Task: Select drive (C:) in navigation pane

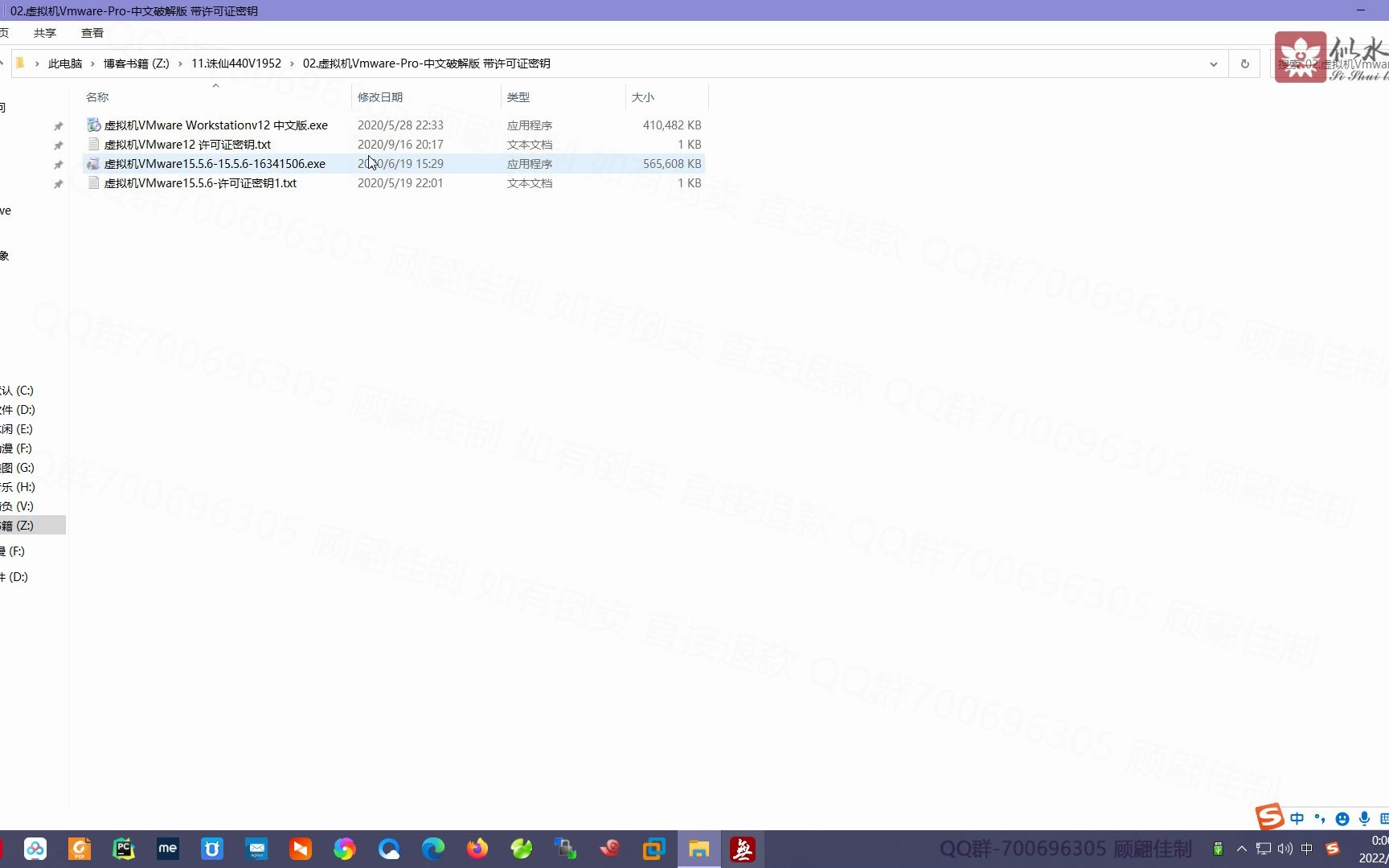Action: coord(17,391)
